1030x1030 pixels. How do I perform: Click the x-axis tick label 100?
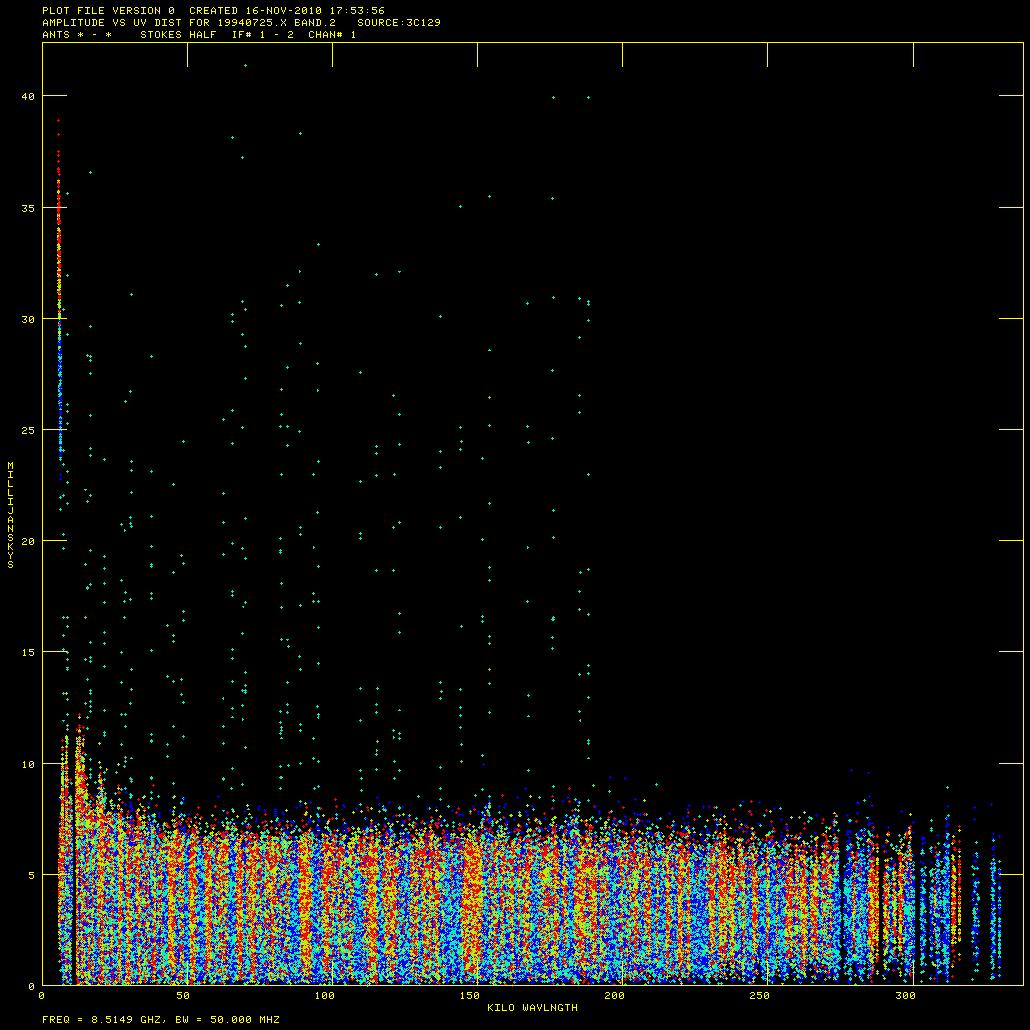pos(325,995)
